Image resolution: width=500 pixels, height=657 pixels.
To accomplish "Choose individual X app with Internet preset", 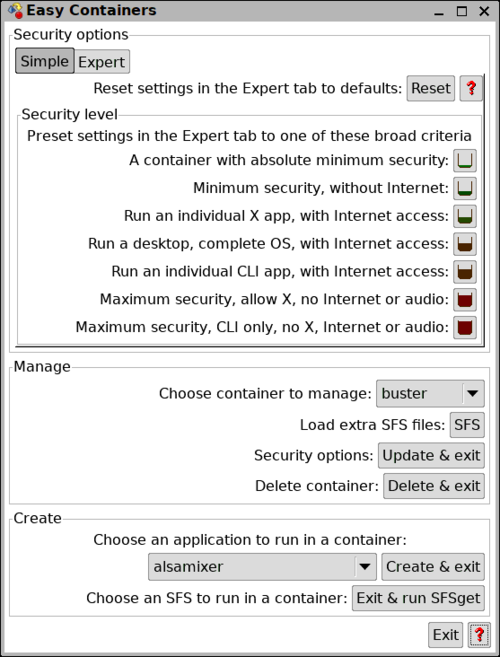I will click(465, 216).
